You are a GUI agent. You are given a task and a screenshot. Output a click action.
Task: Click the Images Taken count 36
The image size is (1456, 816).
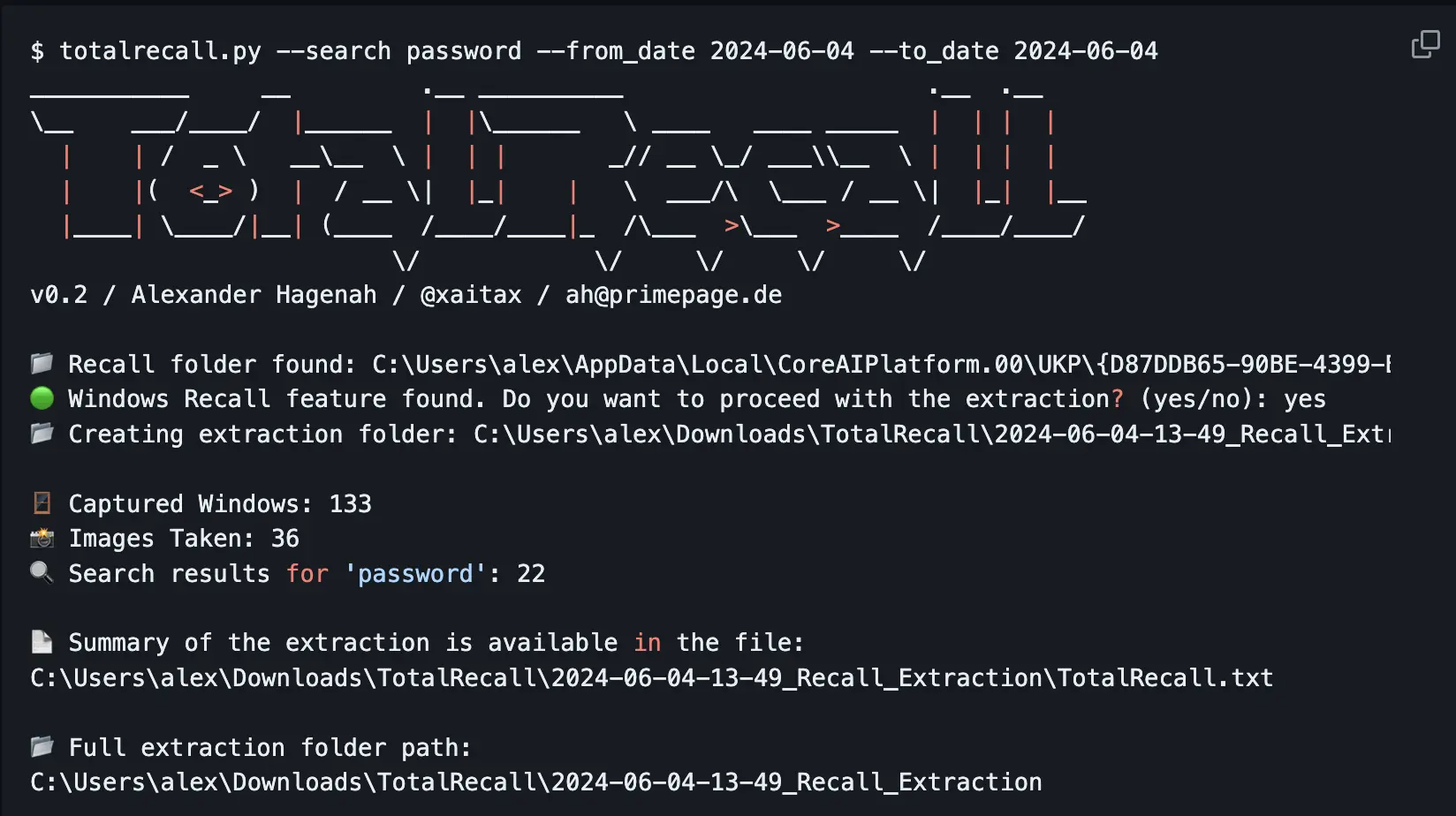284,539
